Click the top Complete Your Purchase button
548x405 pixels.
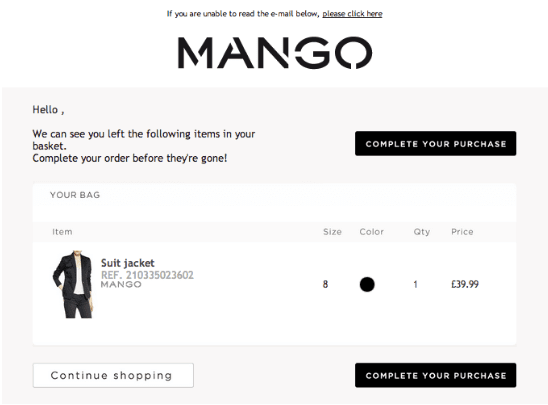point(435,144)
